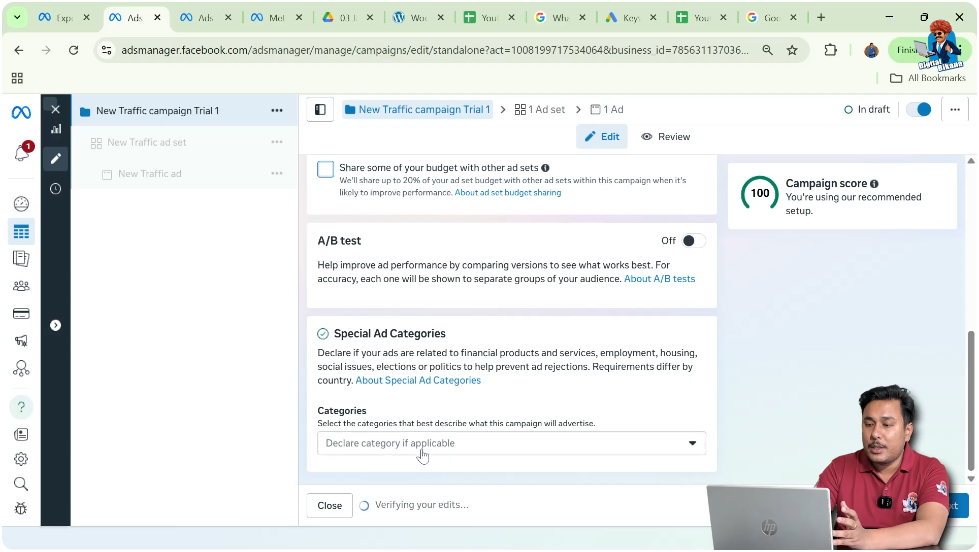Open the browser zoom magnifier icon
The image size is (979, 552).
point(767,50)
